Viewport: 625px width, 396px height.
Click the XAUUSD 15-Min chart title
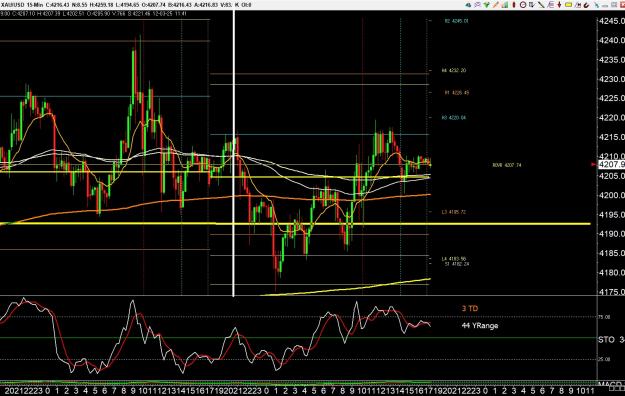point(22,5)
